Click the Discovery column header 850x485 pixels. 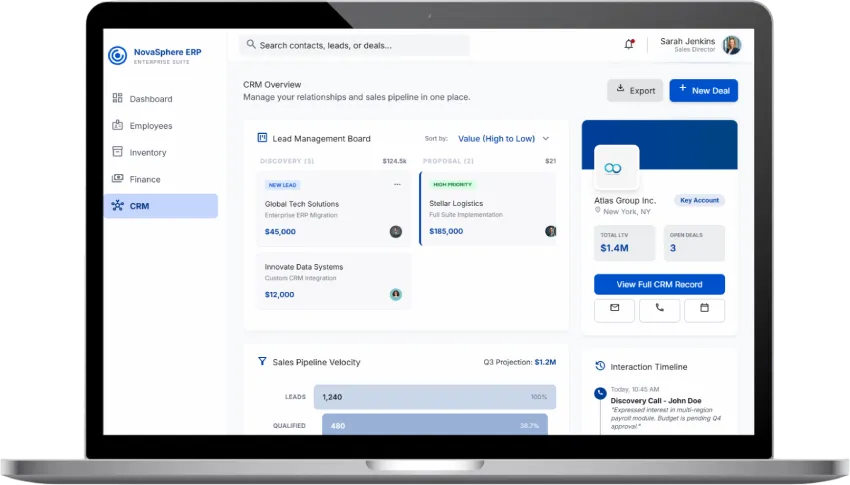(x=287, y=161)
